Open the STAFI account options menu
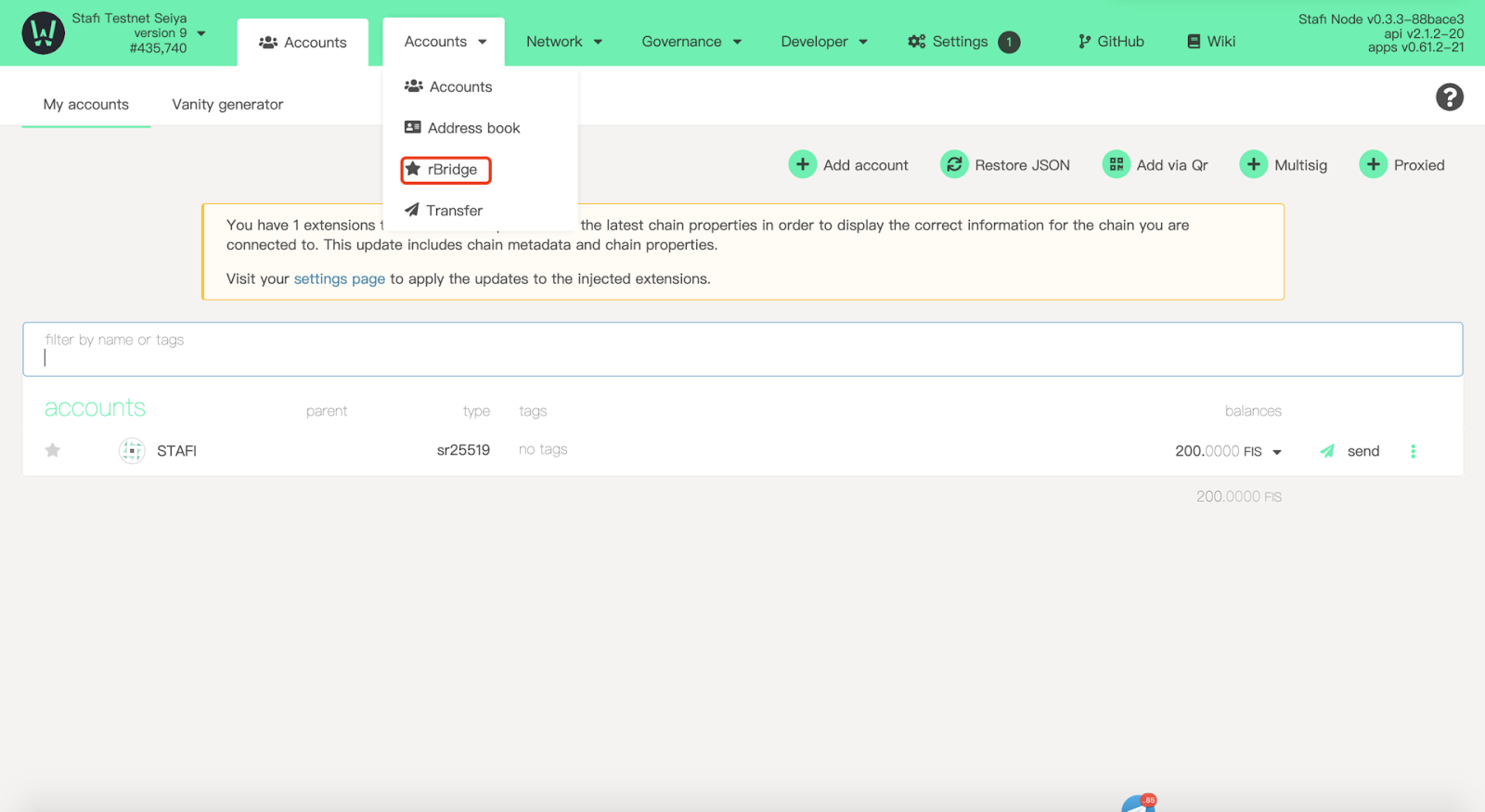The image size is (1485, 812). coord(1414,451)
